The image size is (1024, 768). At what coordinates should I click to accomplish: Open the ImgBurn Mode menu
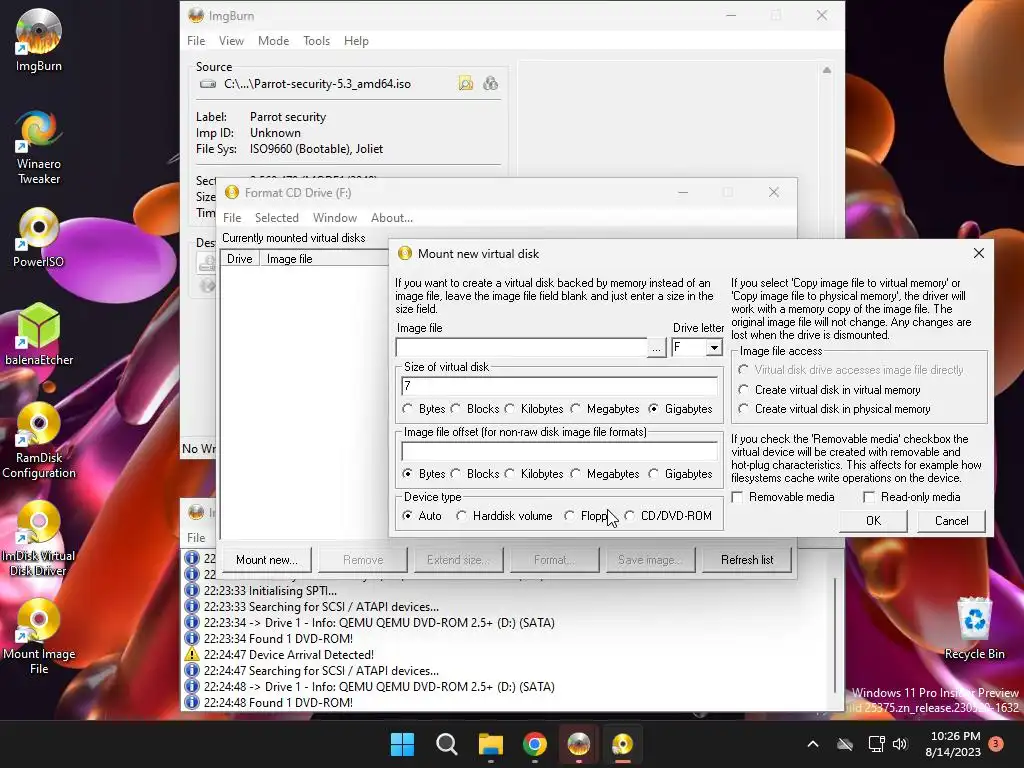[x=274, y=40]
